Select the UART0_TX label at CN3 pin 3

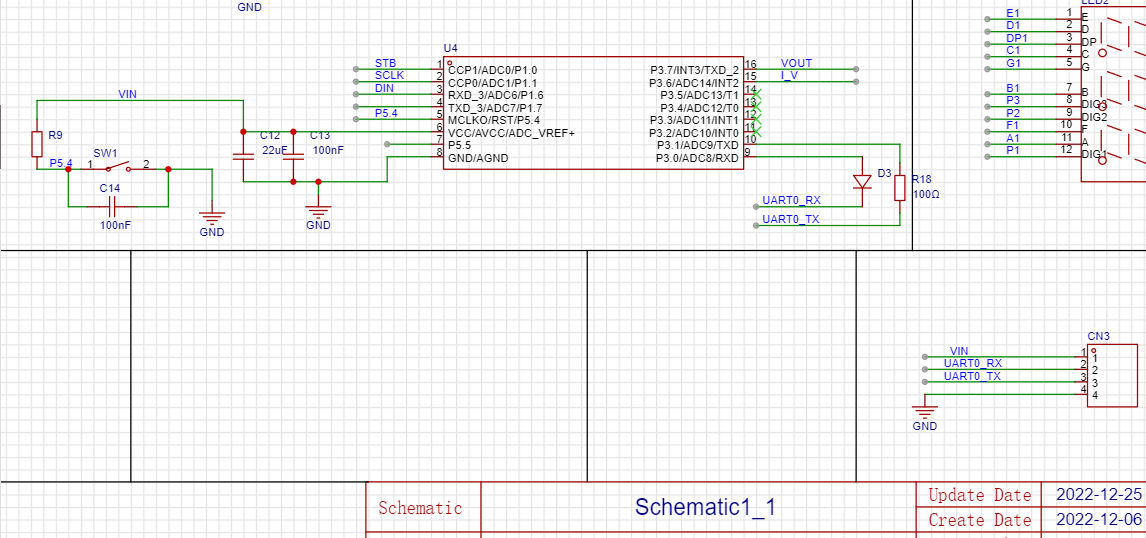click(x=972, y=376)
